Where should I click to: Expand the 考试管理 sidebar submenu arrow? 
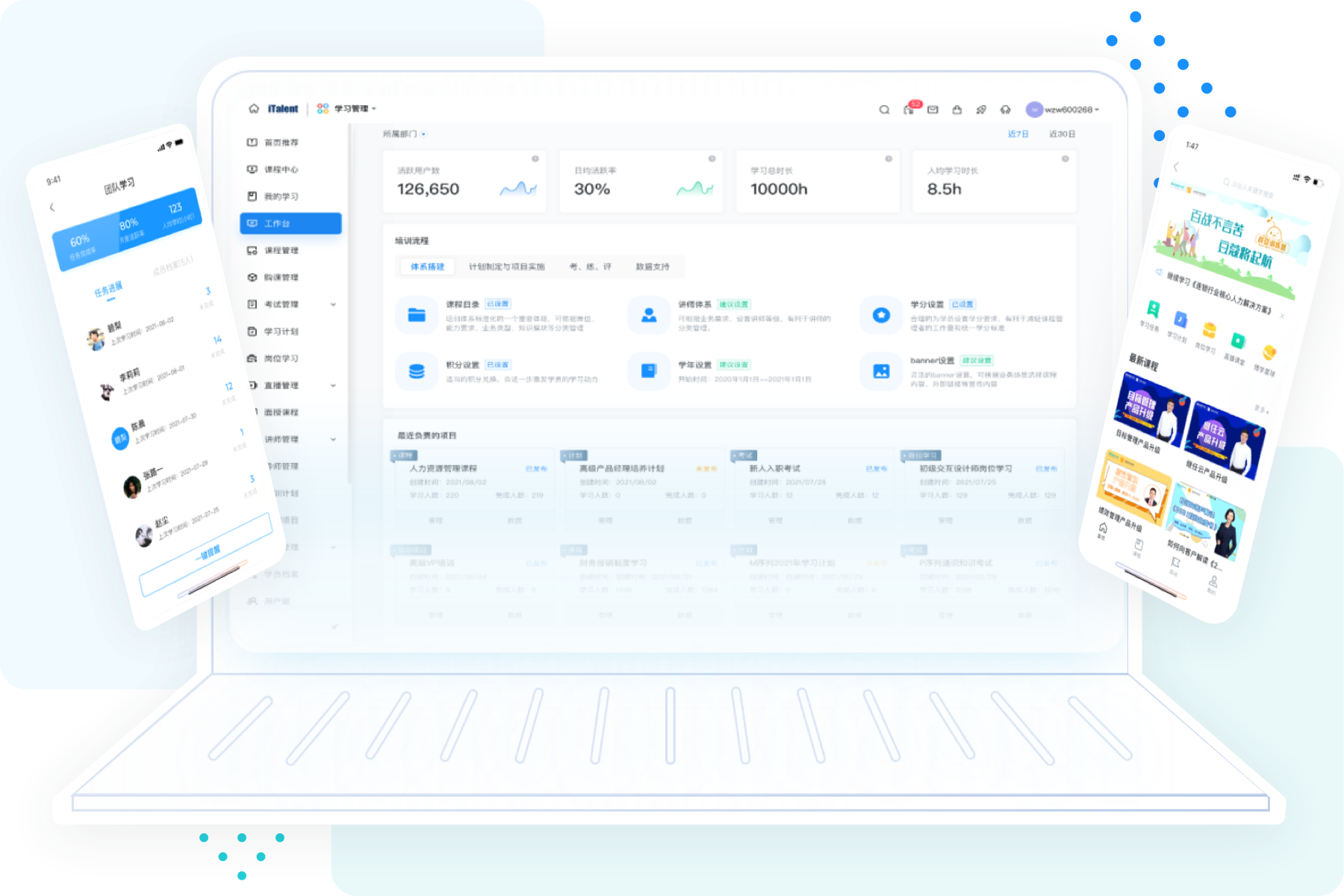[x=333, y=305]
